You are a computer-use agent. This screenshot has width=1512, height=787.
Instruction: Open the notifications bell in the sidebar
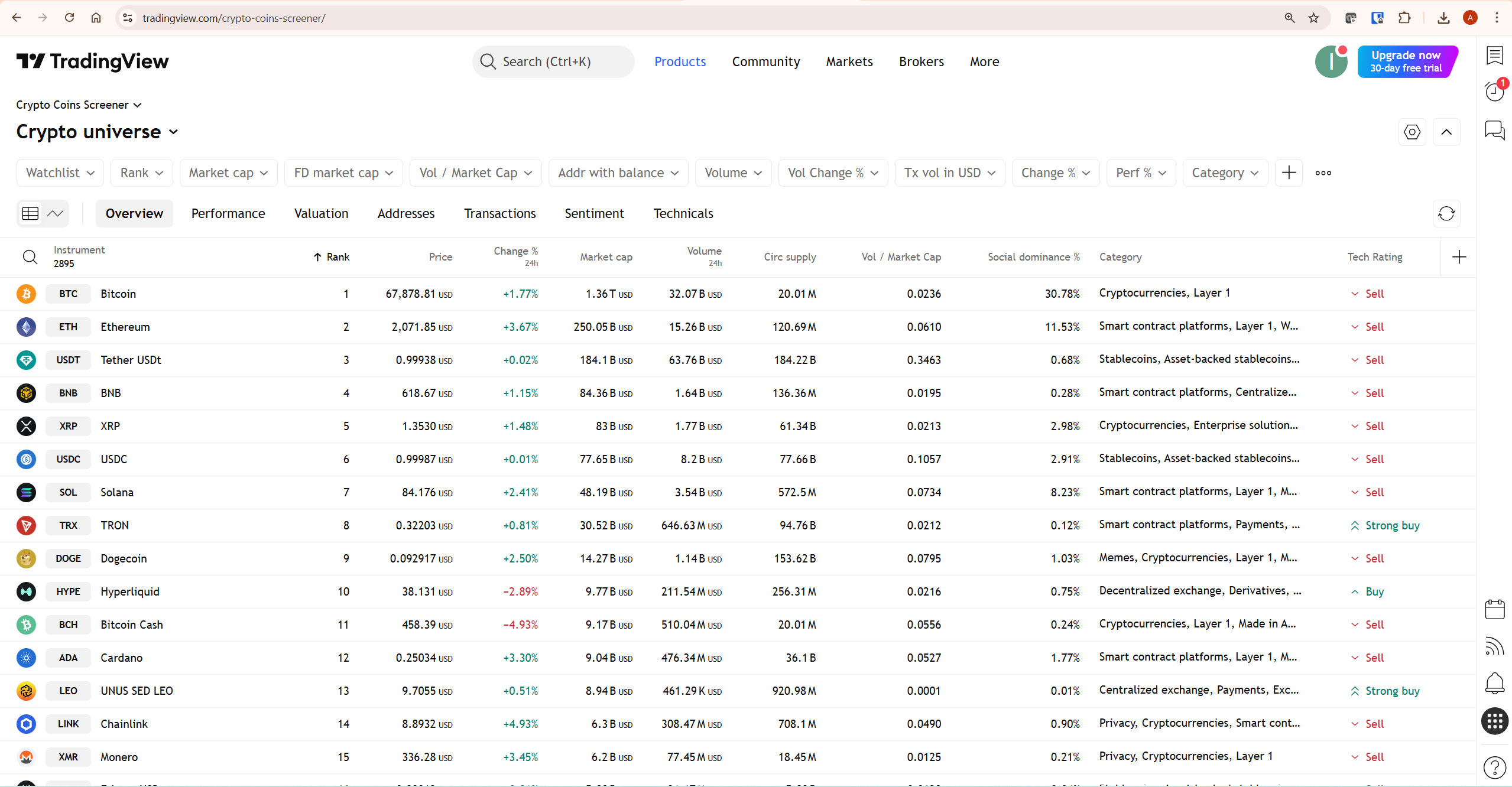(1494, 684)
